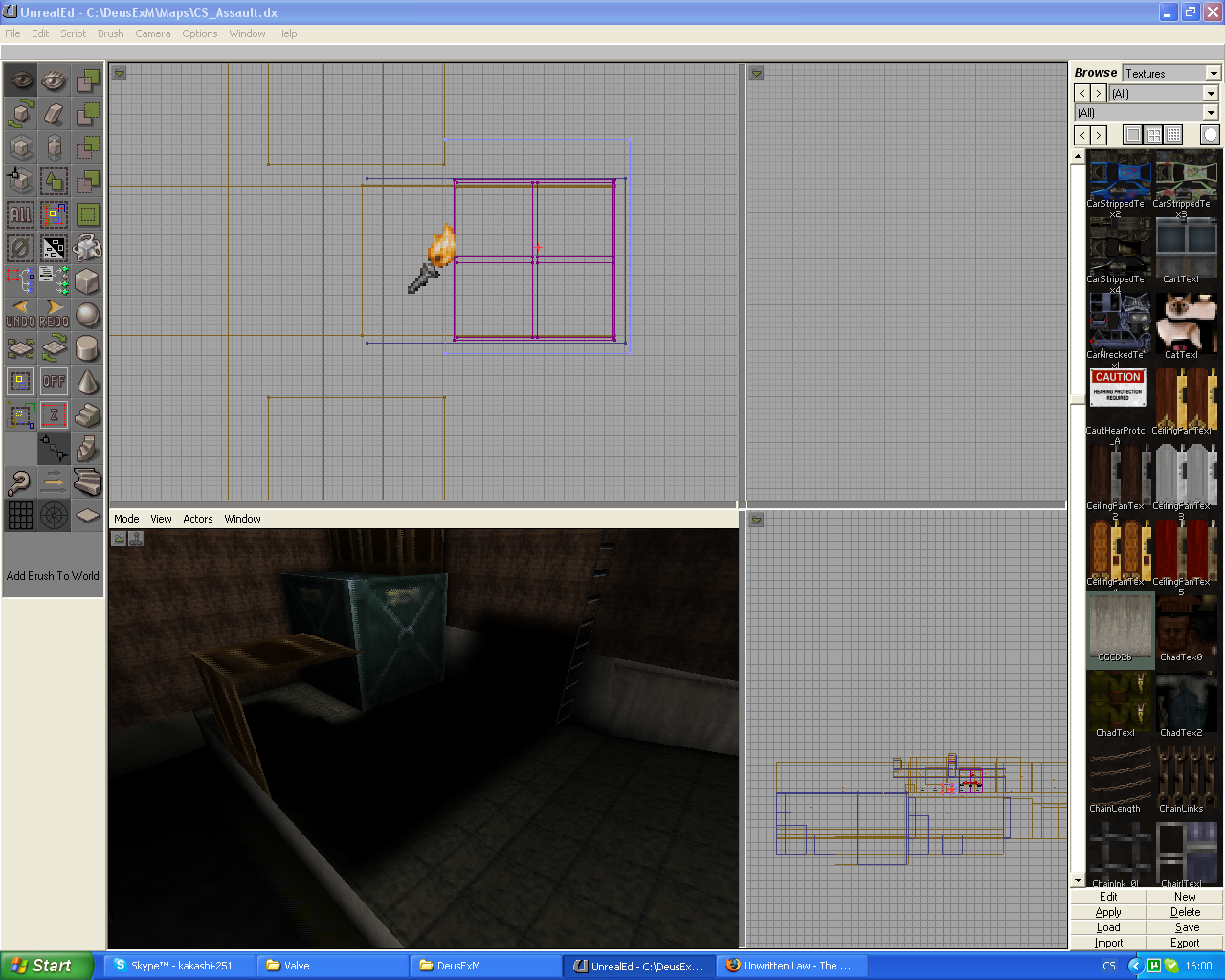
Task: Click the texture Import button
Action: (1108, 943)
